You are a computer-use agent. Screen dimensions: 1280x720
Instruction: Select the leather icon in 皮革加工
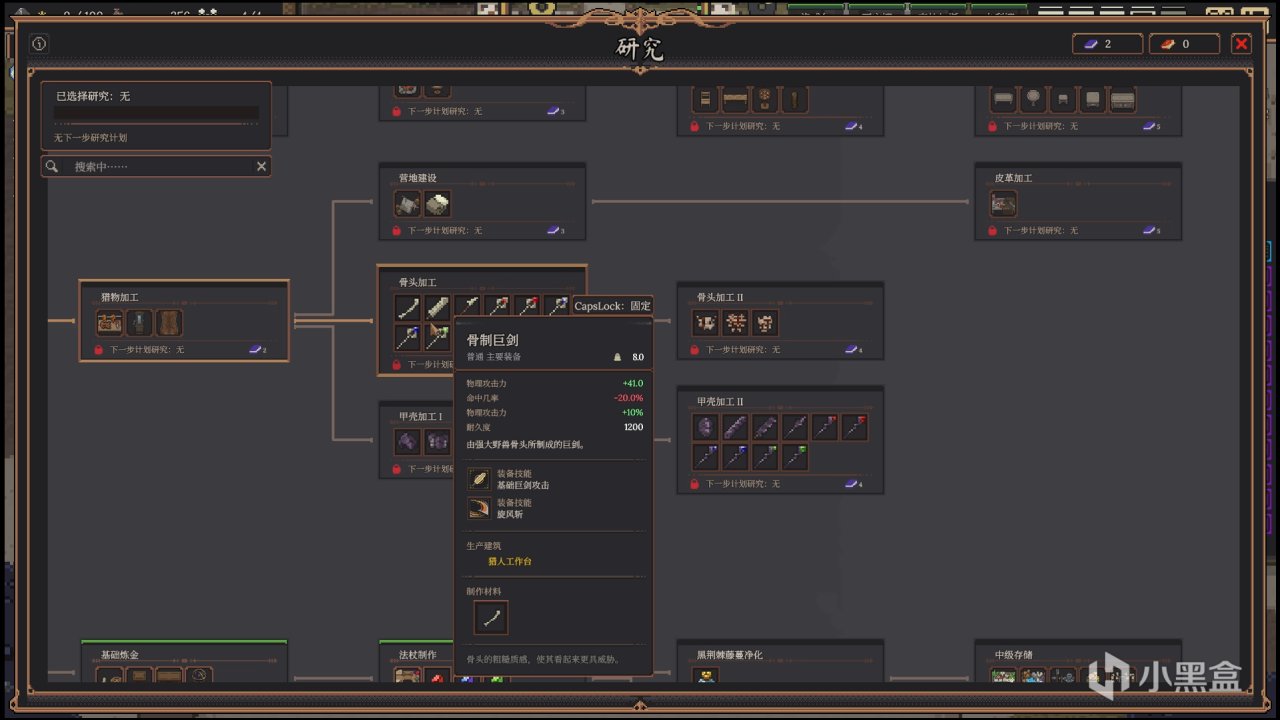[1004, 204]
